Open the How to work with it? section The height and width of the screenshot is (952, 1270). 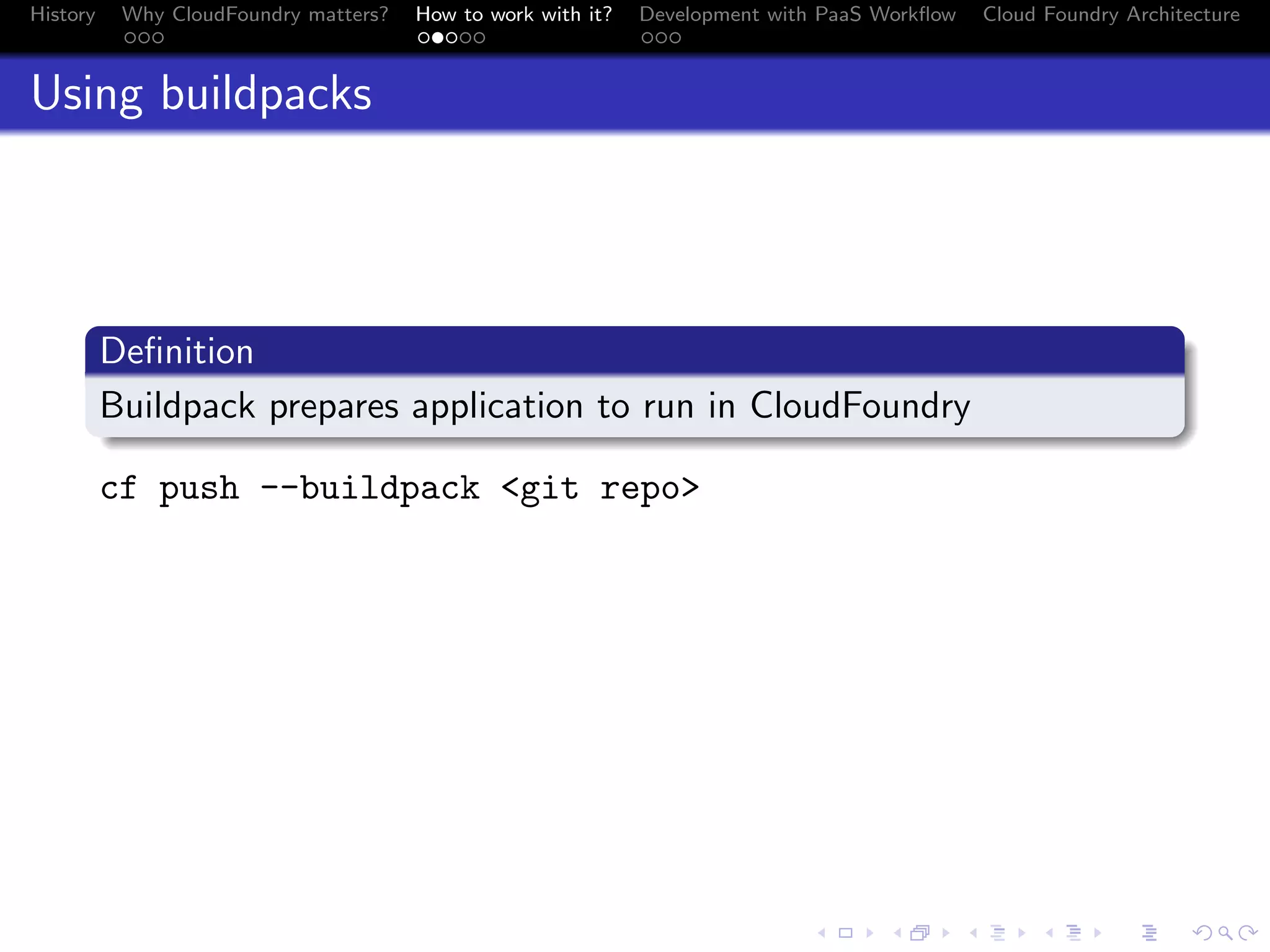tap(513, 14)
